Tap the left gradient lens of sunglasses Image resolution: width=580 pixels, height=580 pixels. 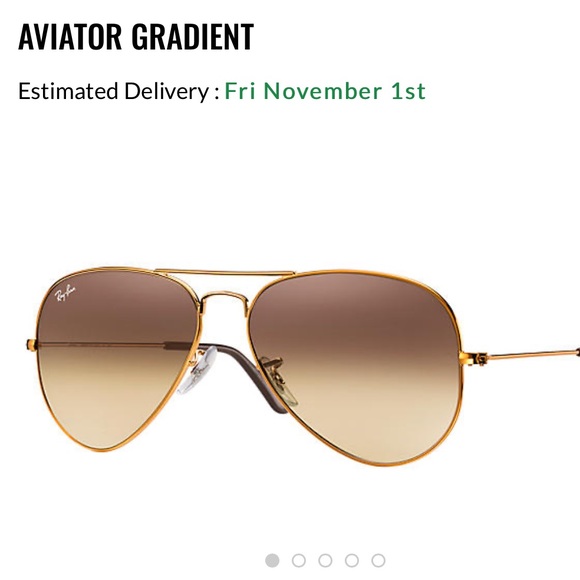pos(115,359)
